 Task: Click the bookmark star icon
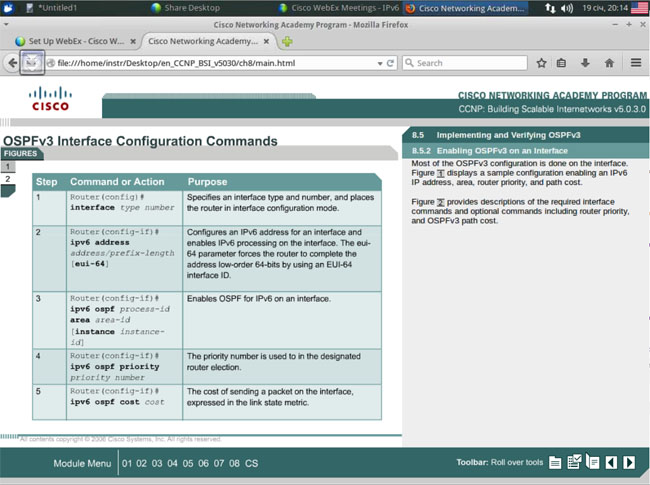pyautogui.click(x=541, y=63)
